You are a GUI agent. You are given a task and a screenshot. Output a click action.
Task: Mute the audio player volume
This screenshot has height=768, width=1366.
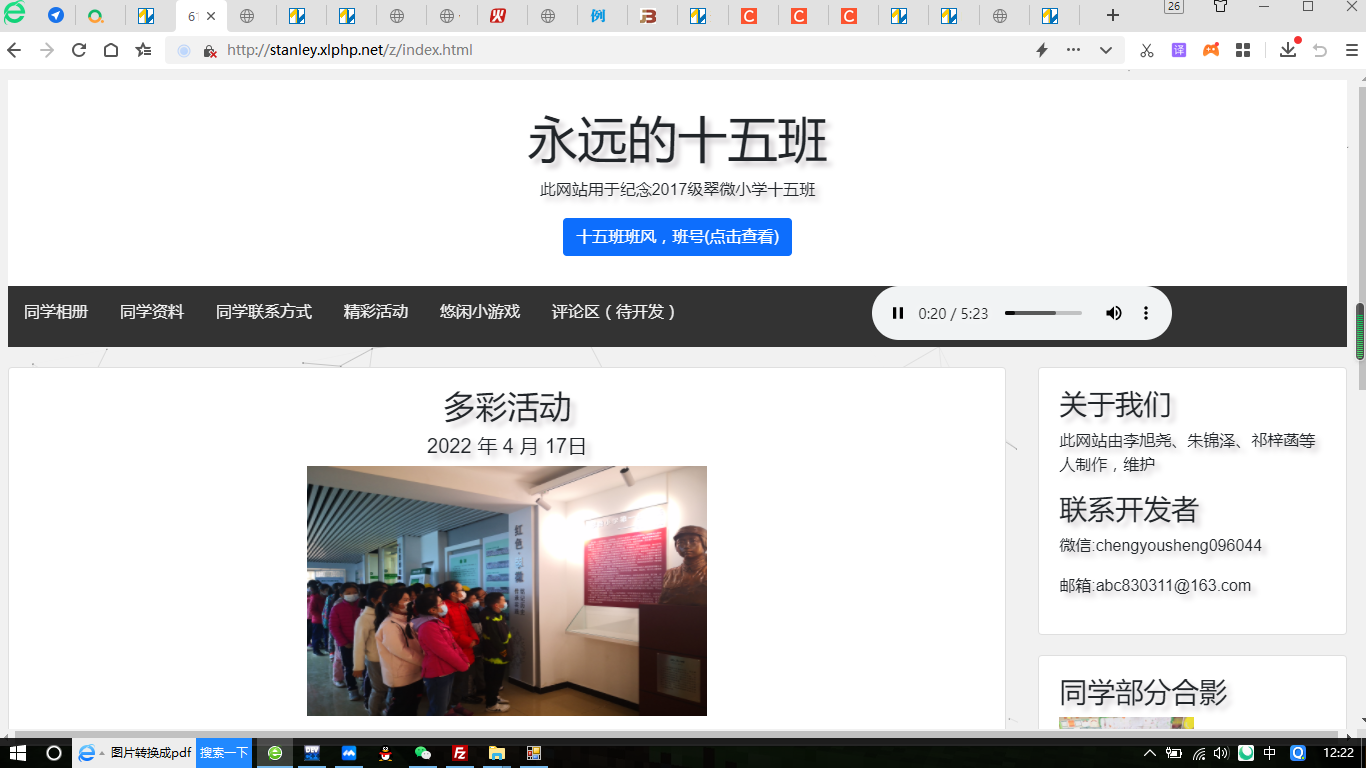[1113, 313]
